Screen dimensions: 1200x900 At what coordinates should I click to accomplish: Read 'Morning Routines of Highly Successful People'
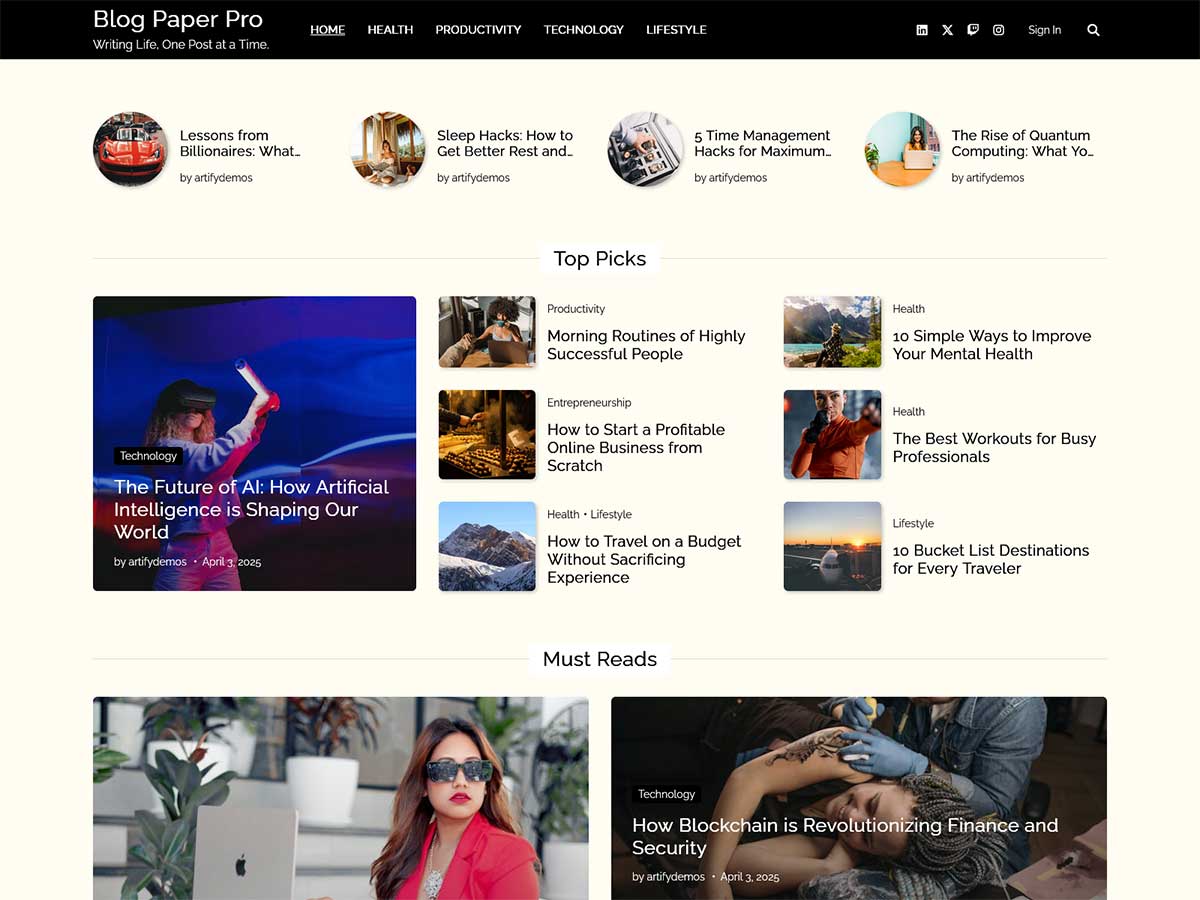coord(646,345)
